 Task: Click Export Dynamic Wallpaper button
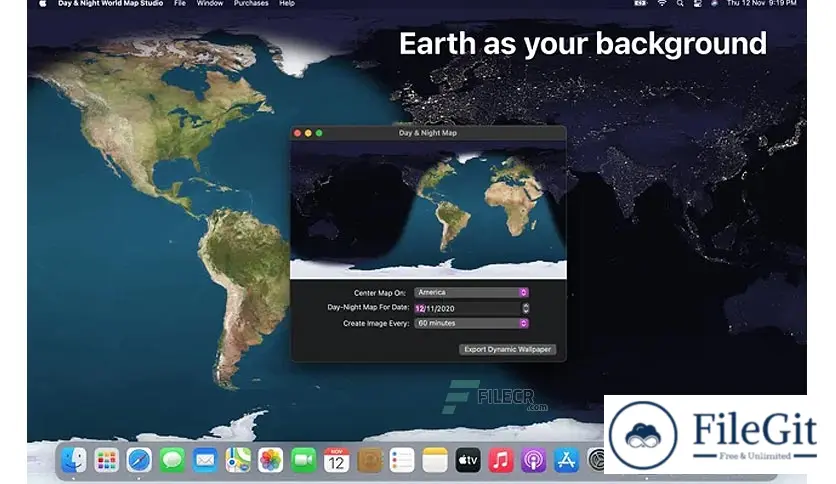pyautogui.click(x=508, y=349)
